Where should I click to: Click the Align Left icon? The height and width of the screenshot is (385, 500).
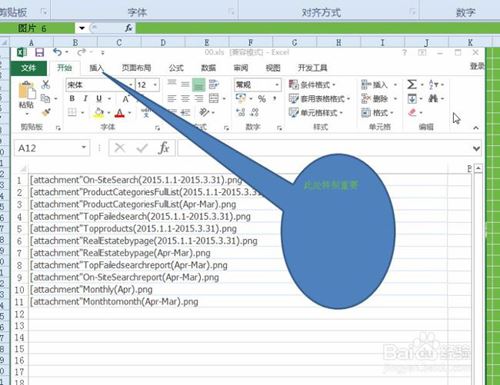[x=172, y=98]
